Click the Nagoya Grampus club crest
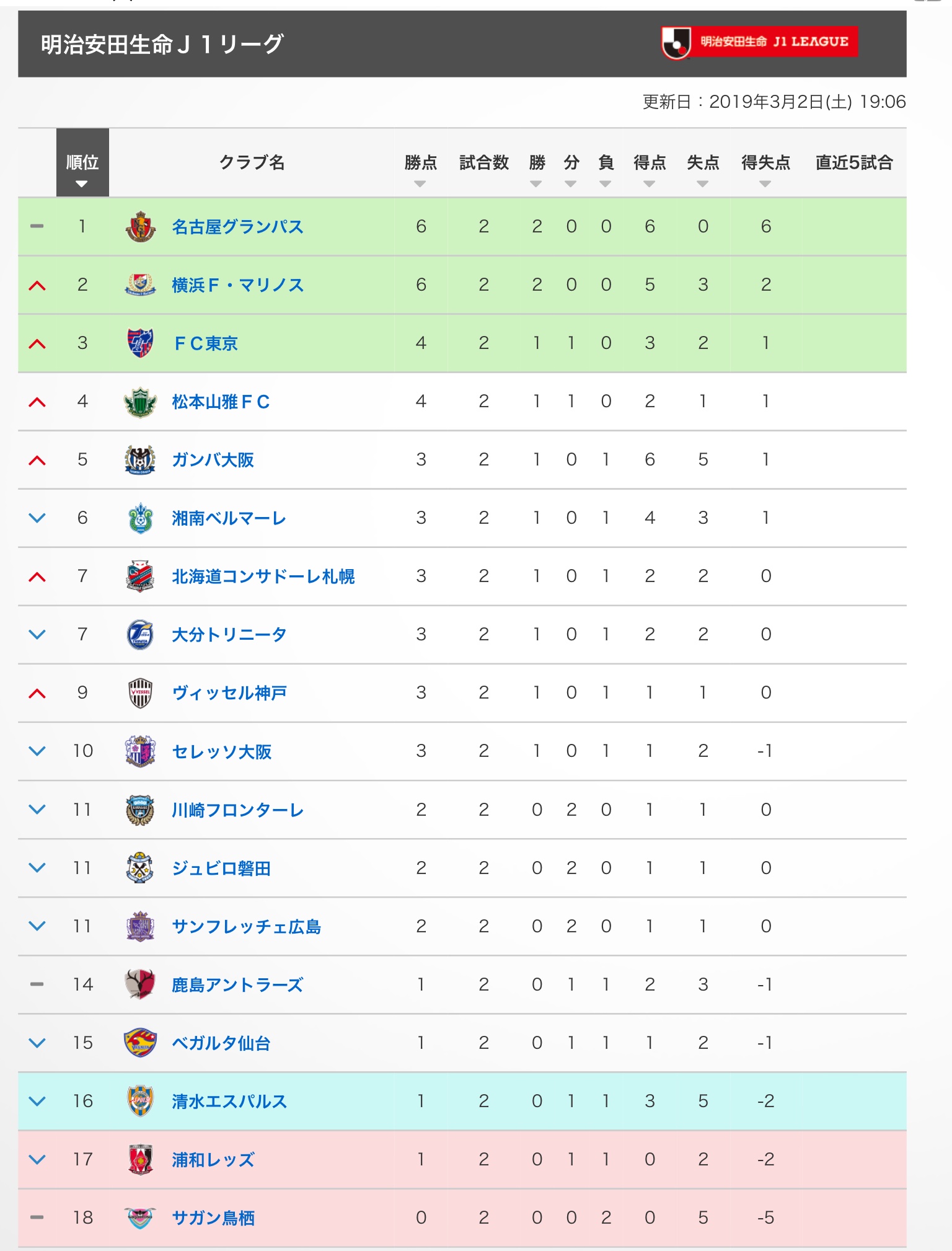The width and height of the screenshot is (952, 1251). pos(140,227)
